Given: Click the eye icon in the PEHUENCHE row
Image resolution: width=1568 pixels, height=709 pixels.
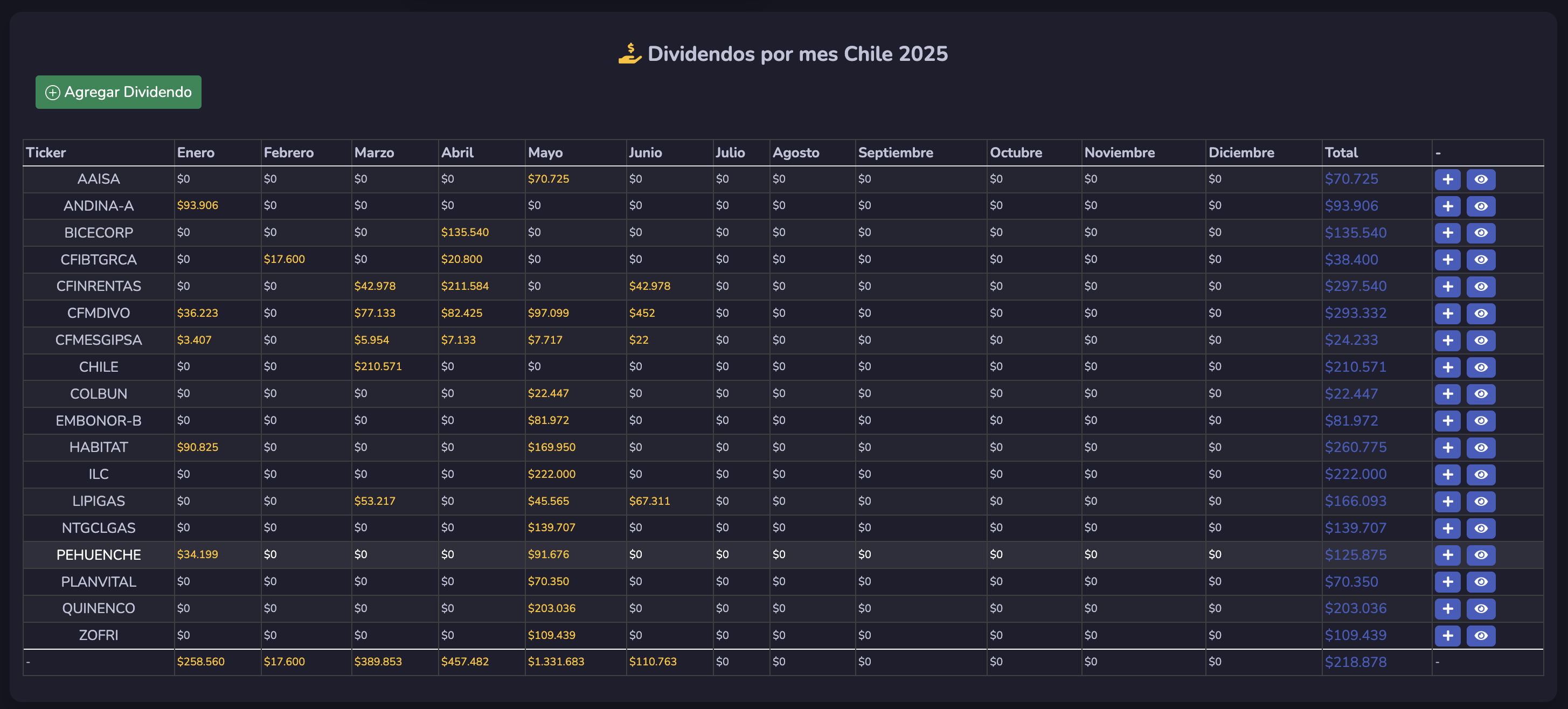Looking at the screenshot, I should pyautogui.click(x=1480, y=555).
